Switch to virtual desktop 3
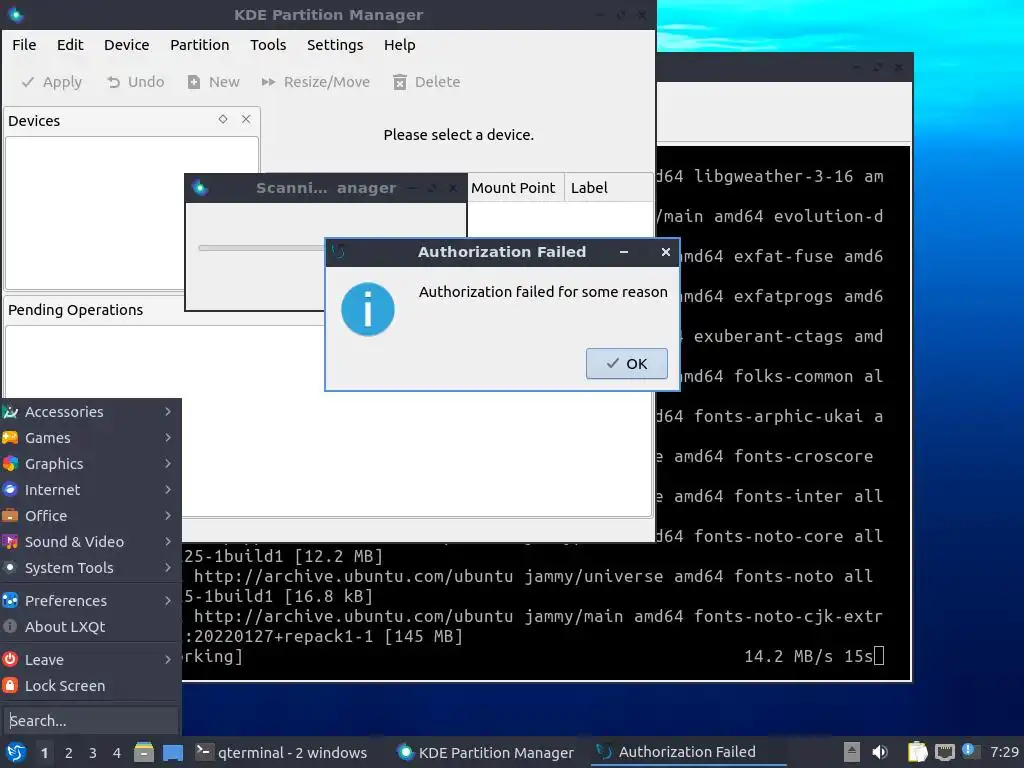The height and width of the screenshot is (768, 1024). pyautogui.click(x=93, y=753)
